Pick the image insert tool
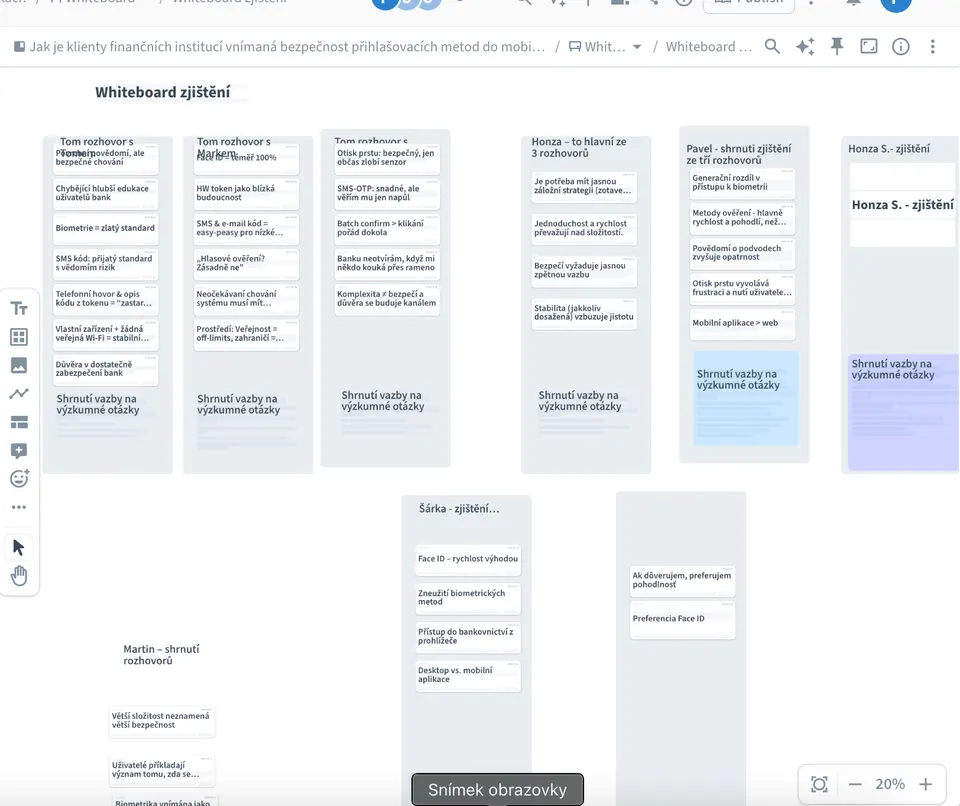 (19, 365)
